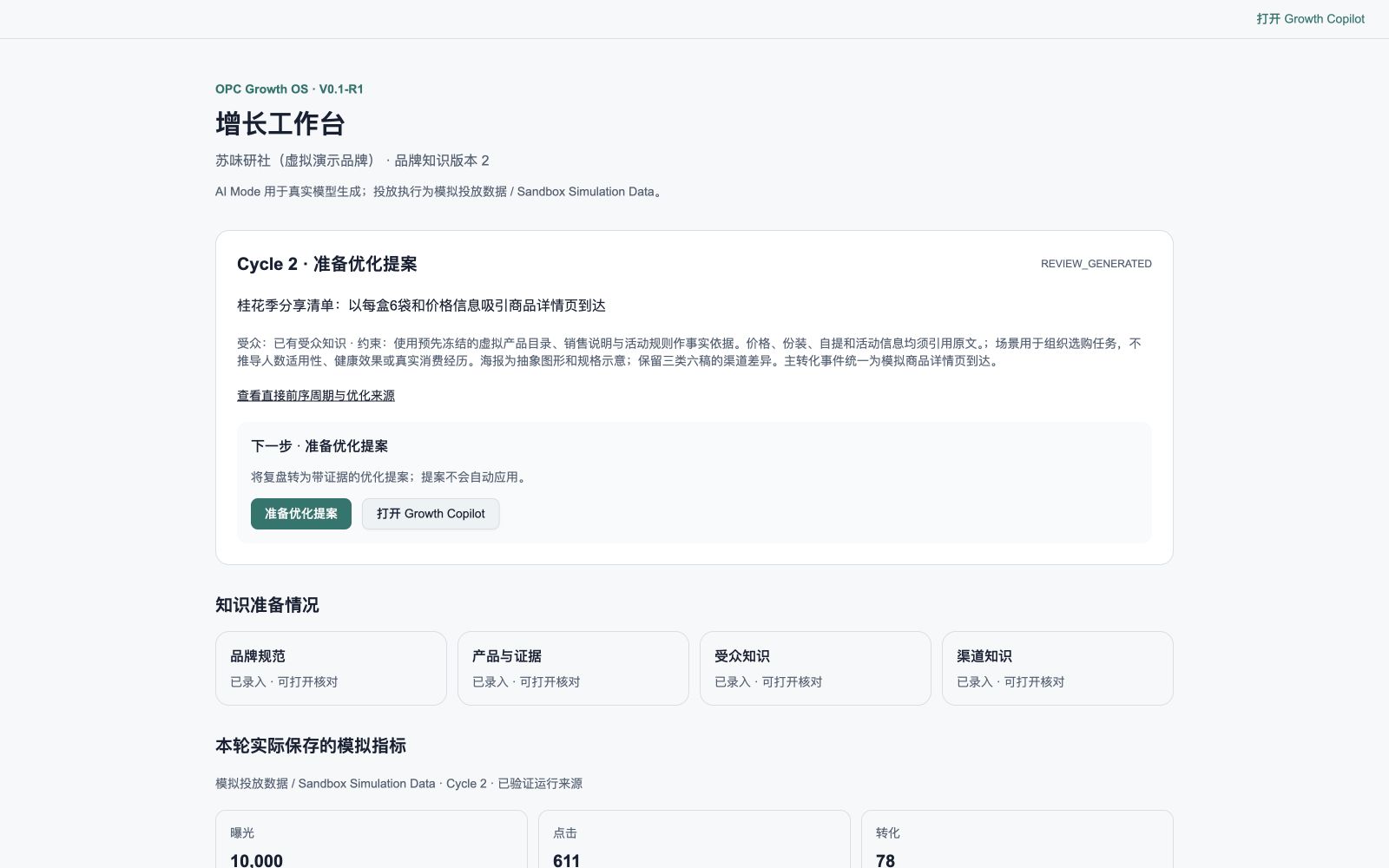
Task: Click the 桂花季分享清单 campaign title line
Action: tap(421, 306)
